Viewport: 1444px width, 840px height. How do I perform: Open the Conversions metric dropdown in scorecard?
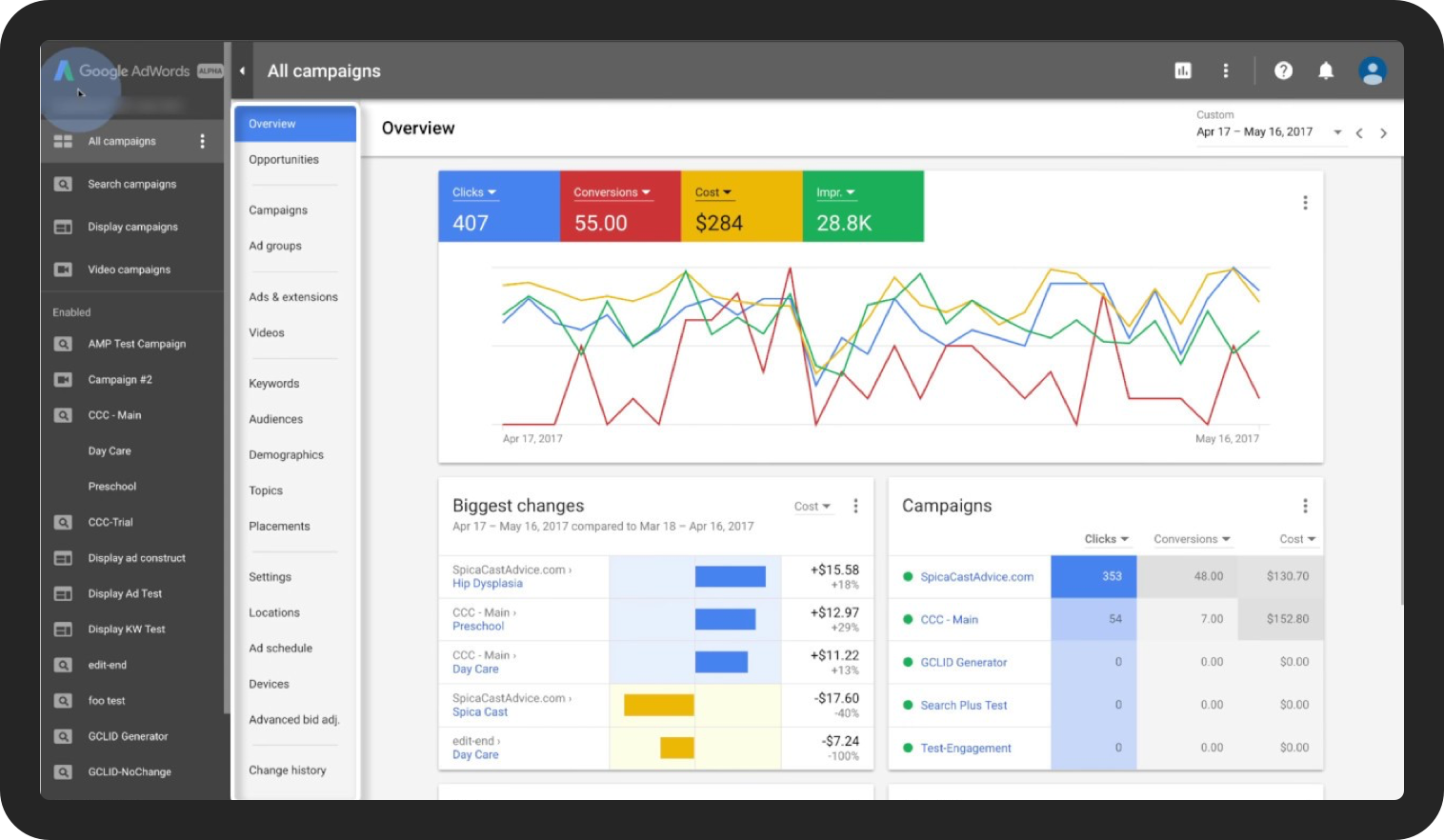pos(612,192)
